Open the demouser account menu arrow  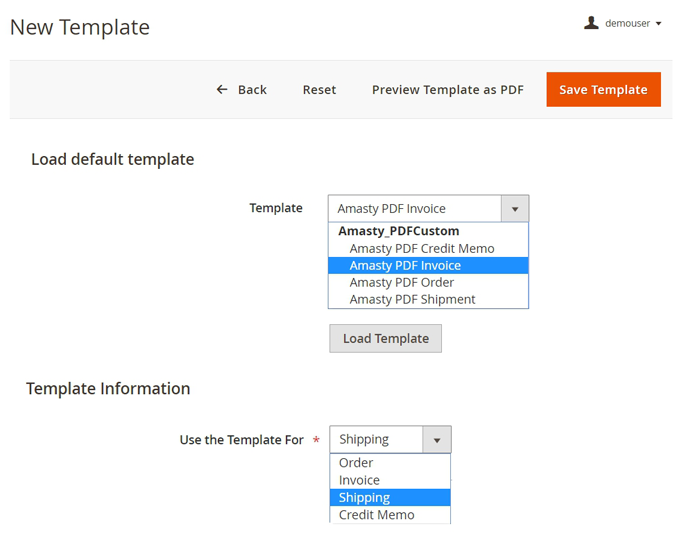click(659, 24)
